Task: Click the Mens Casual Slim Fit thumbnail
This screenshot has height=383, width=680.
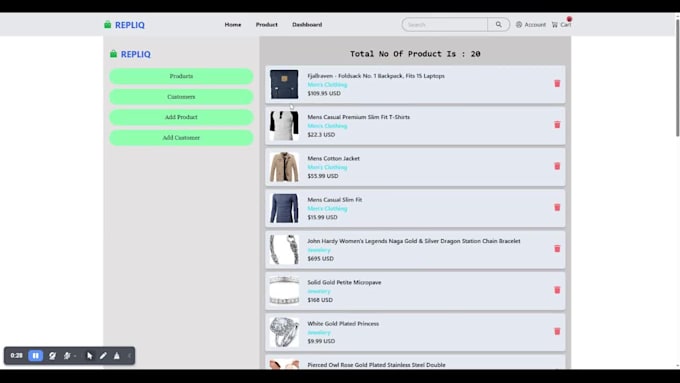Action: [284, 208]
